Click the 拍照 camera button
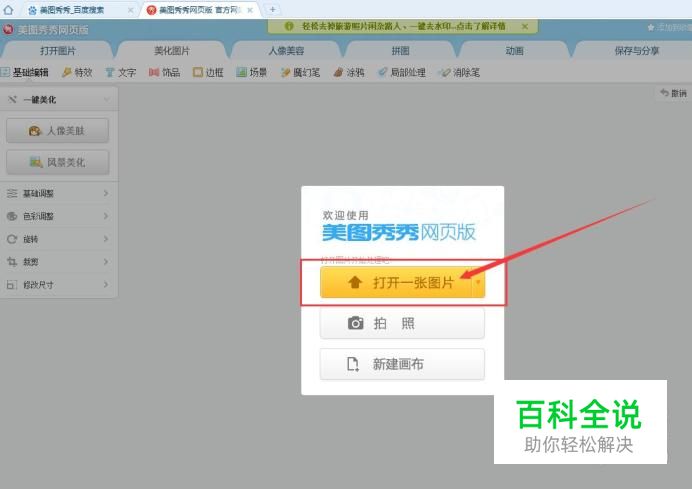Screen dimensions: 692x489 (x=402, y=323)
